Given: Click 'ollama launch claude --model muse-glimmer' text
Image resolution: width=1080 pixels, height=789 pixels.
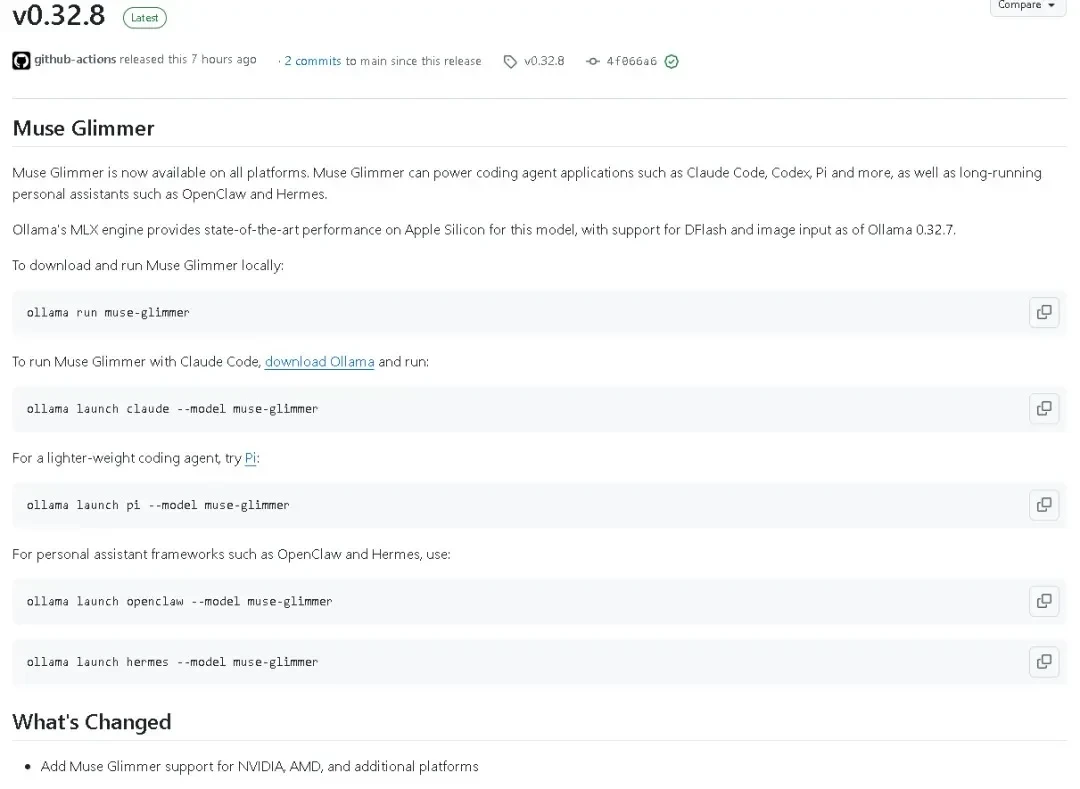Looking at the screenshot, I should coord(172,409).
